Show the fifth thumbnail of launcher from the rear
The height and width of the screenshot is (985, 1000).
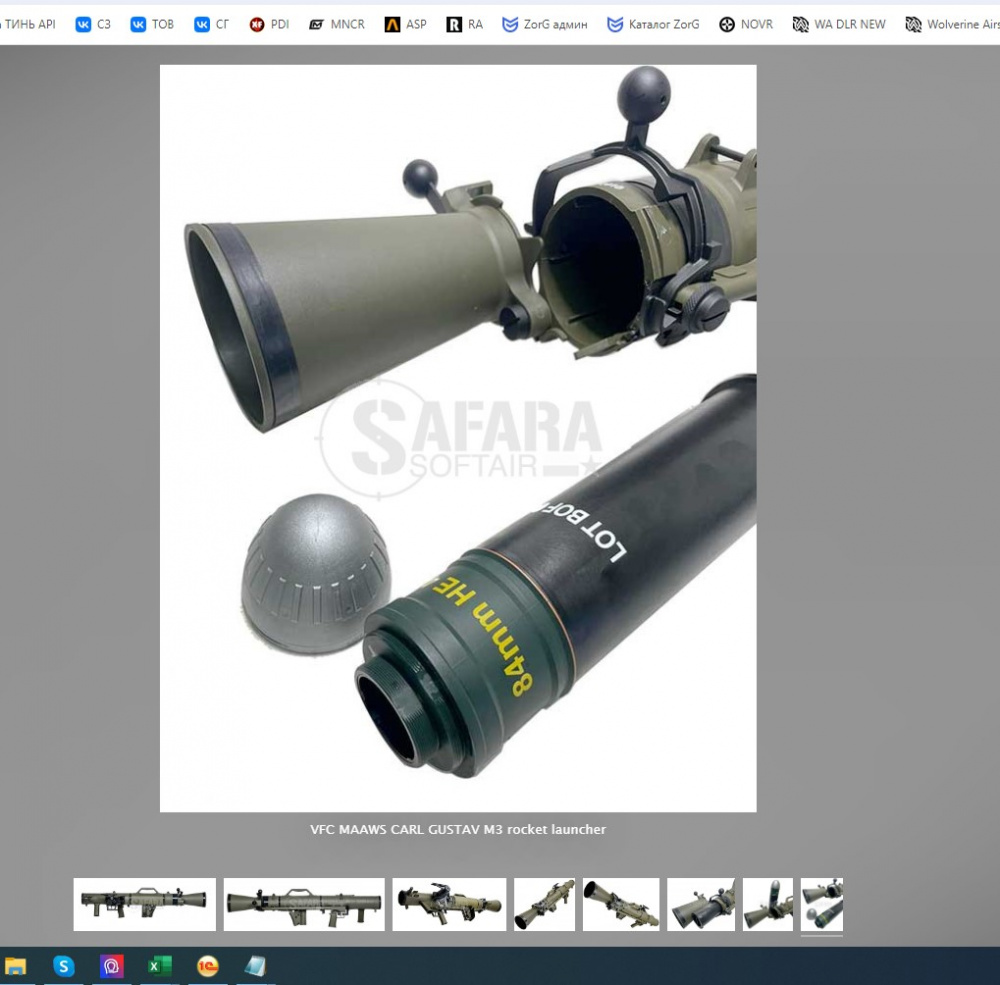coord(621,904)
